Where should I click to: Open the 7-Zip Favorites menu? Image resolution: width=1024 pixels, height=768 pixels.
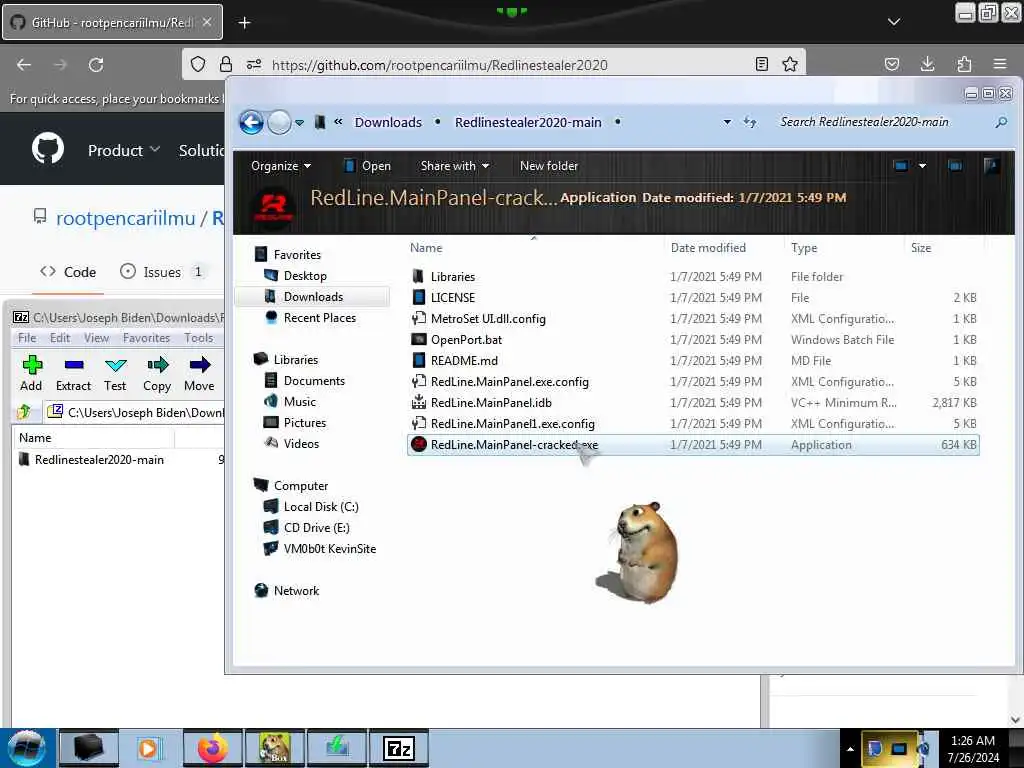(x=146, y=338)
